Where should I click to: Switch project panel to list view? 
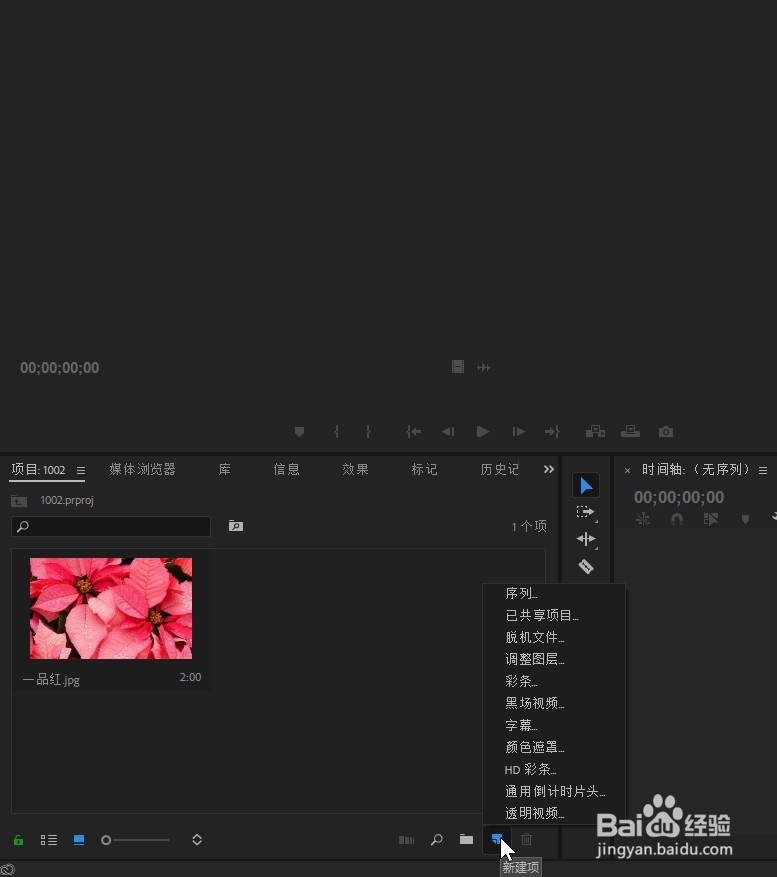49,840
